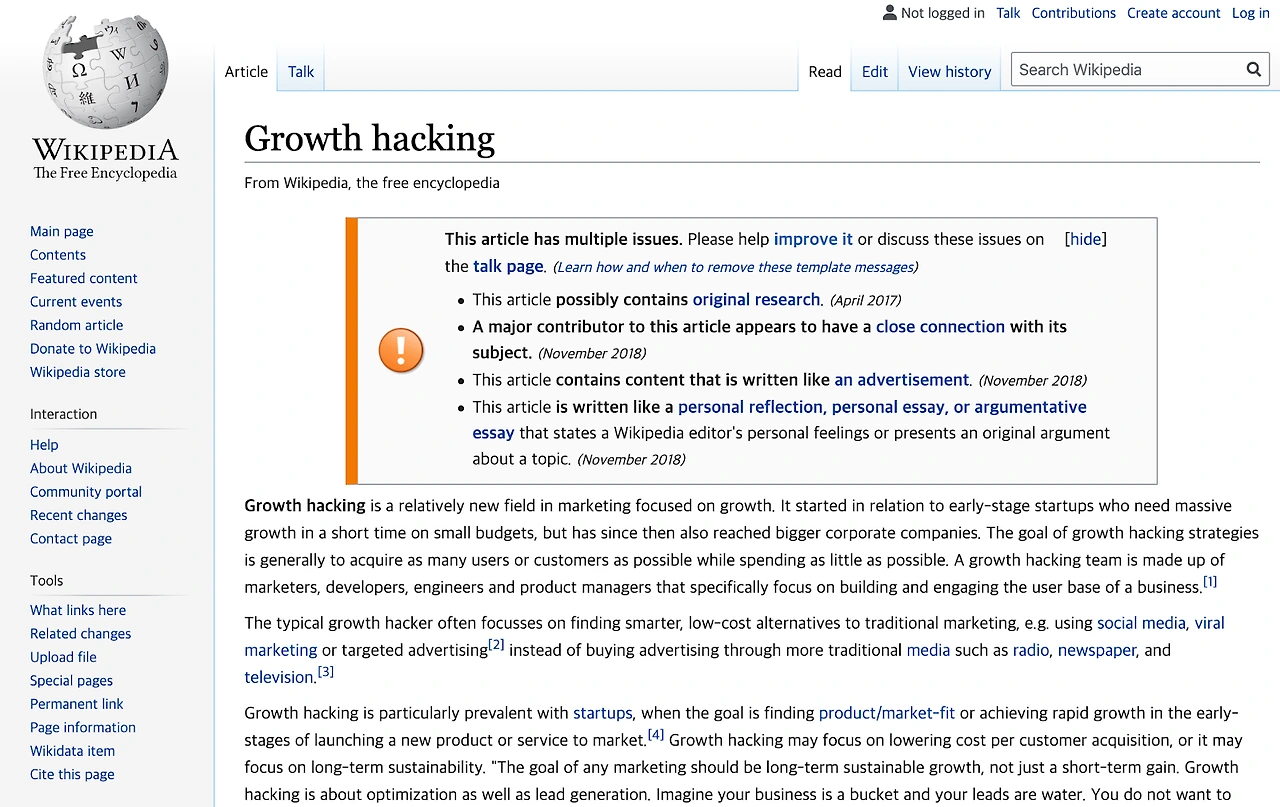Open the Community portal link
The width and height of the screenshot is (1280, 807).
click(x=86, y=492)
